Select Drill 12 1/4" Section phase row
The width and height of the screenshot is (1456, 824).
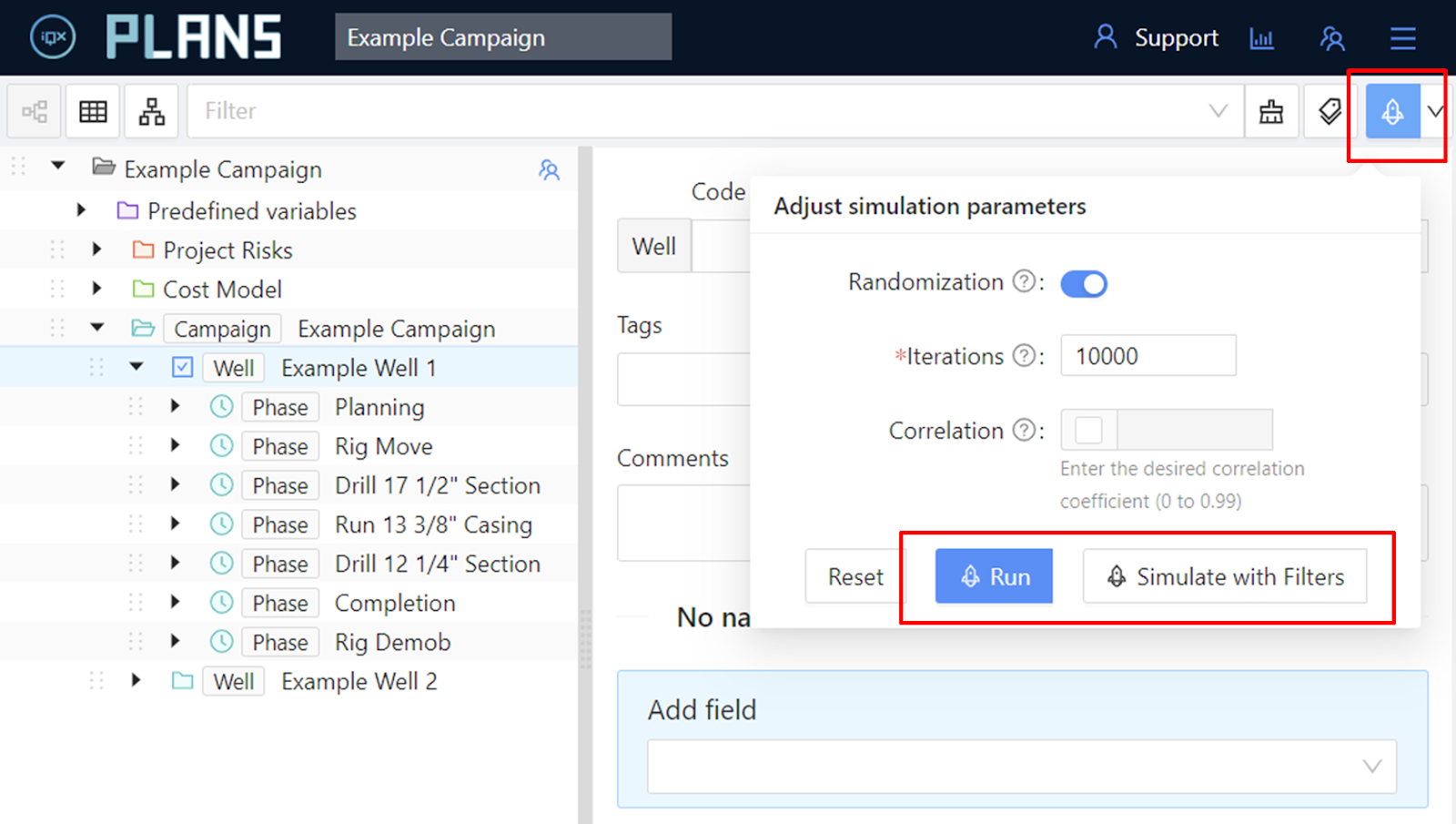(288, 564)
